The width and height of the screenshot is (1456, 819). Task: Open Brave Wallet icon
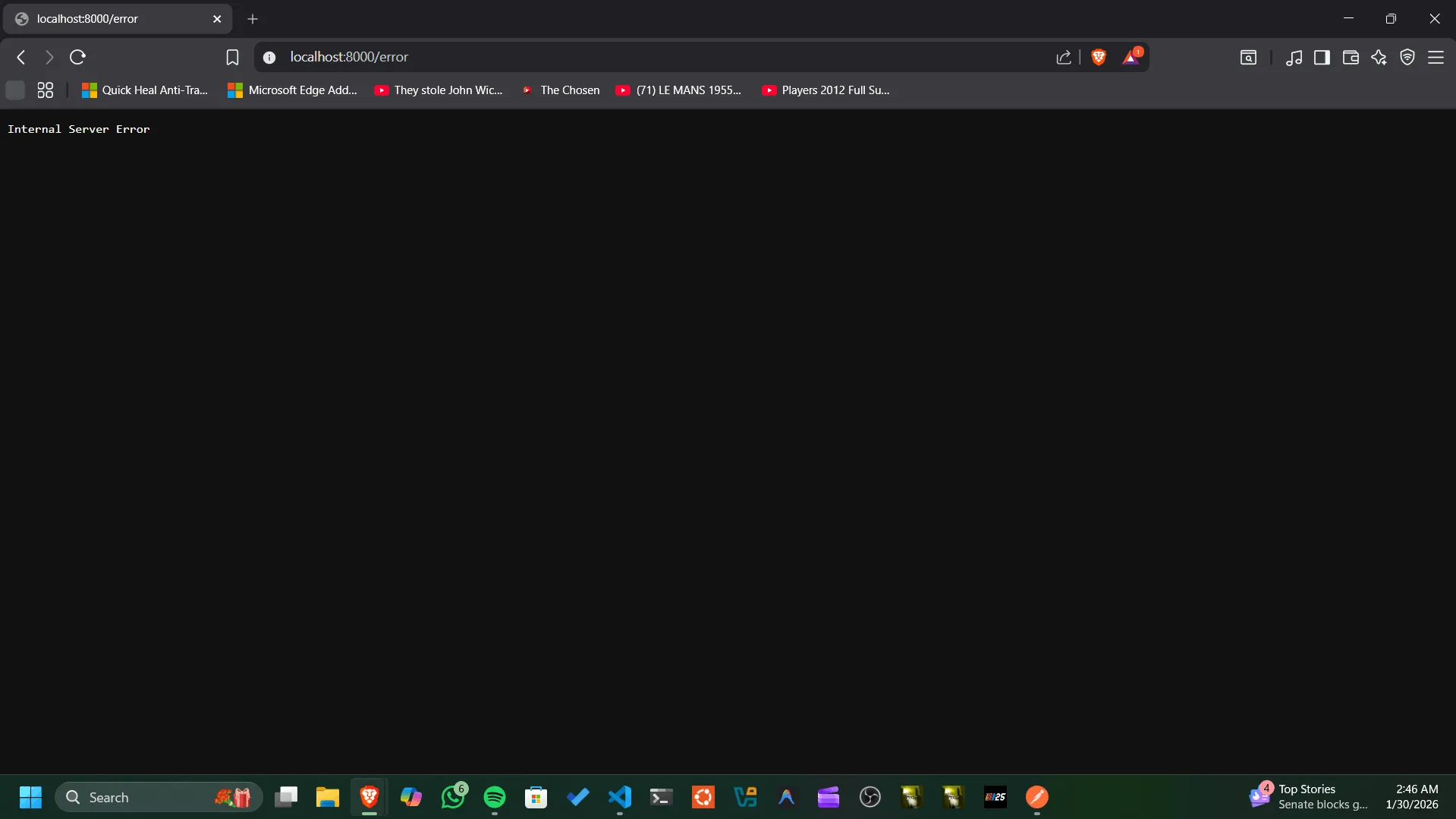point(1350,57)
